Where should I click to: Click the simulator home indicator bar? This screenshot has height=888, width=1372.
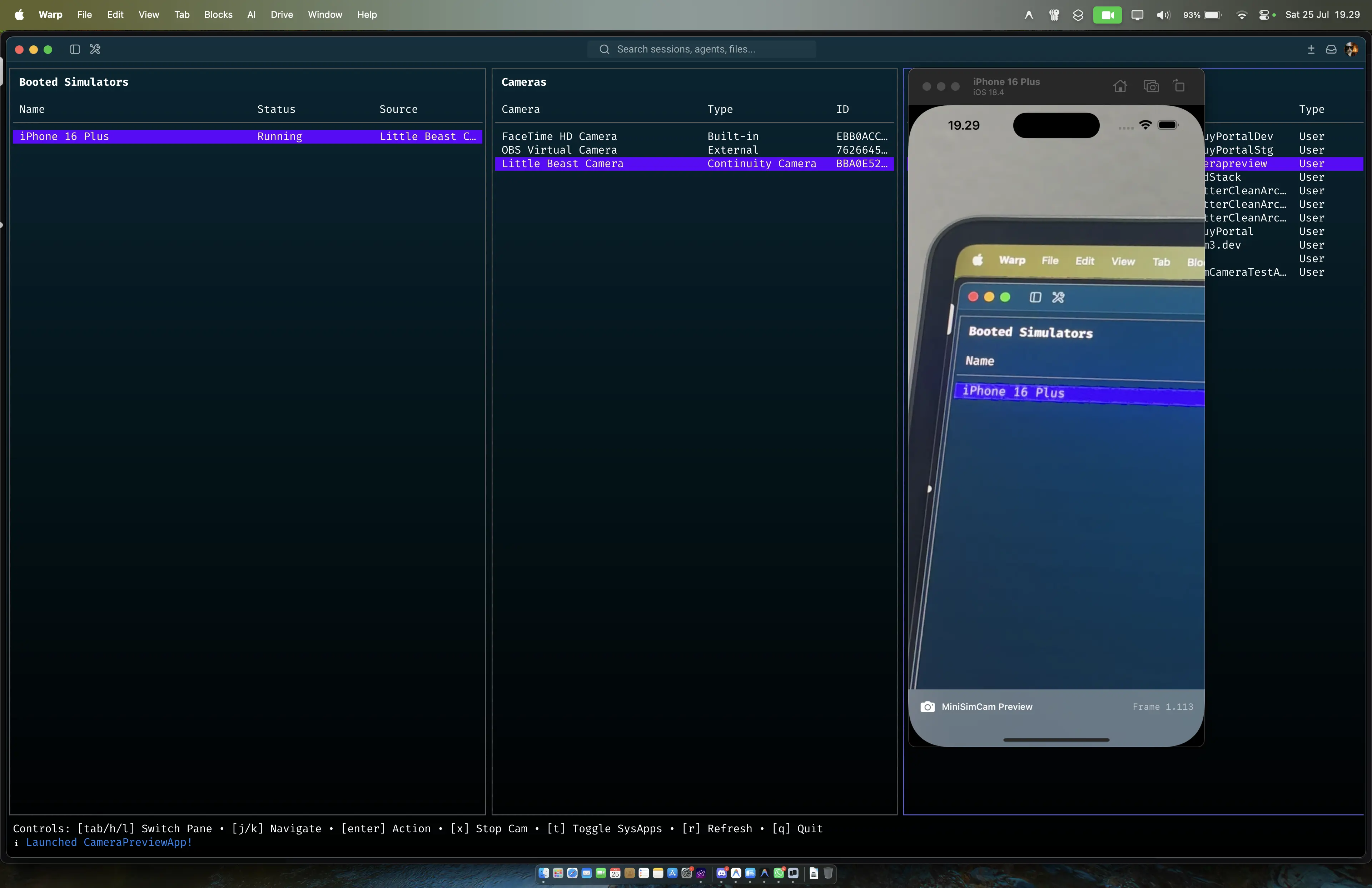(x=1056, y=739)
